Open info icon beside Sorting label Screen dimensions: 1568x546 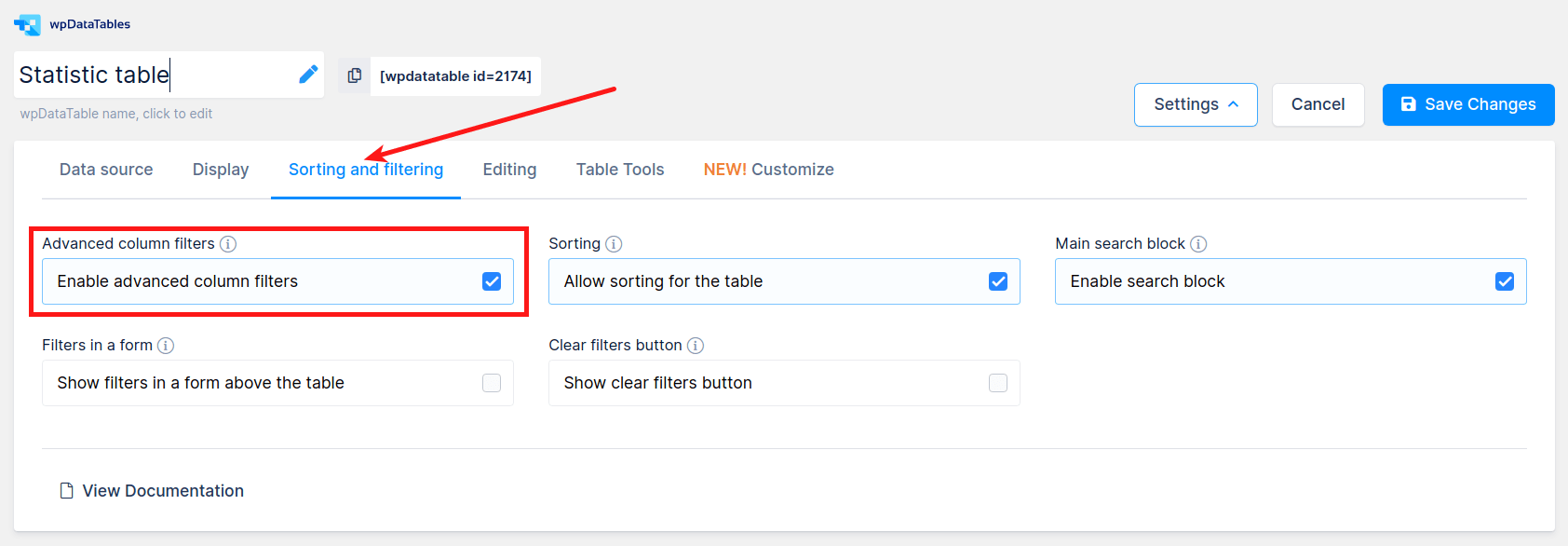click(x=614, y=244)
